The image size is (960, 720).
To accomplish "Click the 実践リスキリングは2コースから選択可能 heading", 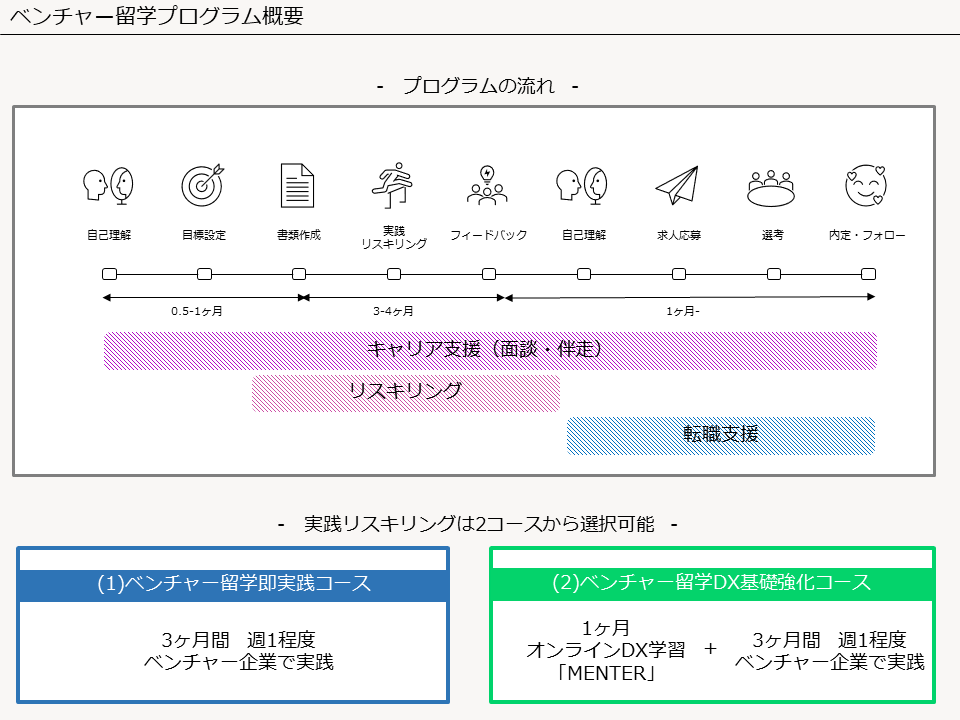I will coord(479,524).
